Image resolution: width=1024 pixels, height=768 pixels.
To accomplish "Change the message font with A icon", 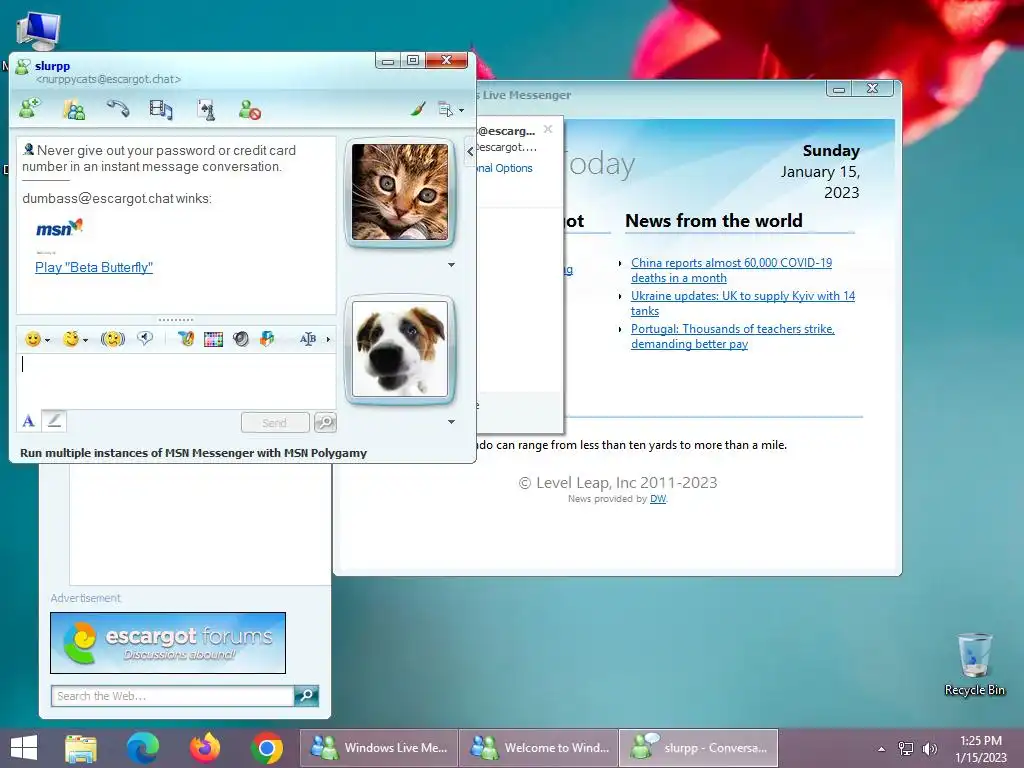I will pos(28,421).
